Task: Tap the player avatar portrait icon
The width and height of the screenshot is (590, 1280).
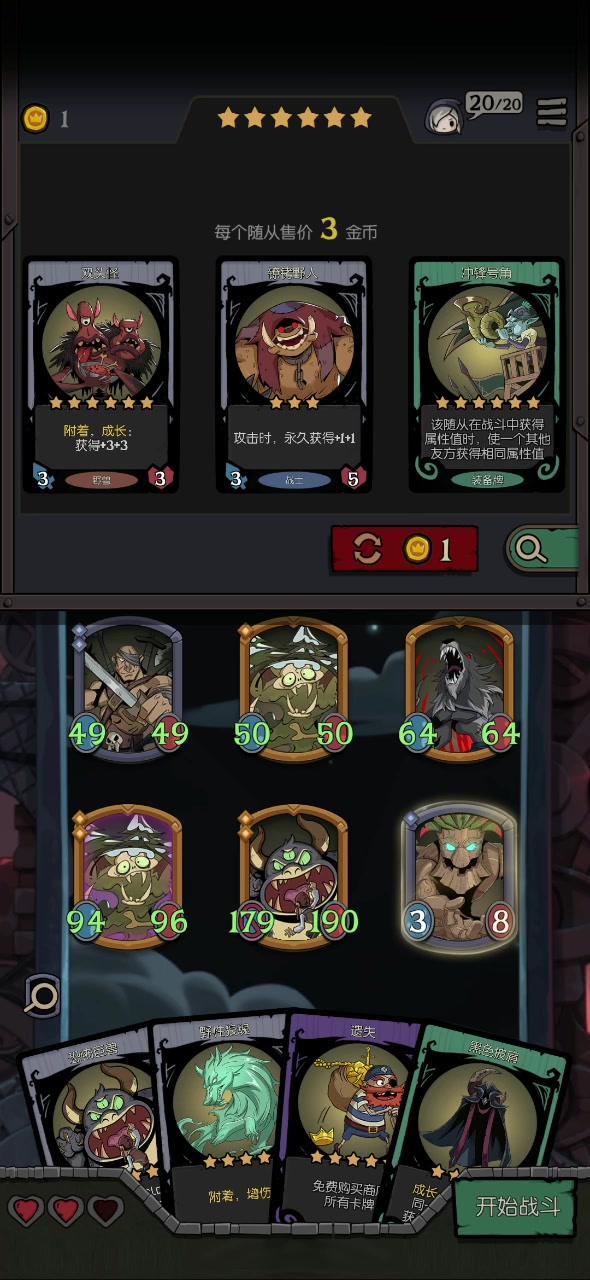Action: (x=446, y=117)
